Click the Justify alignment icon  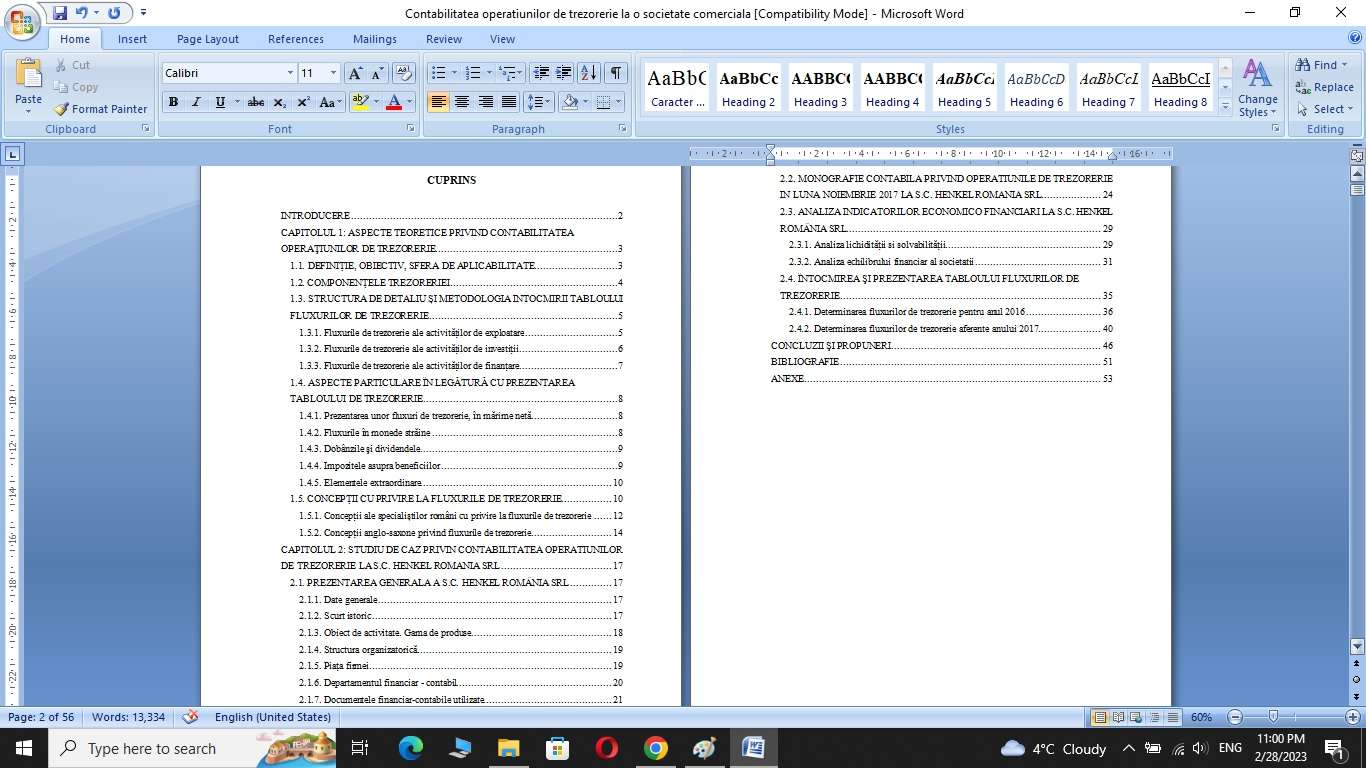click(509, 102)
